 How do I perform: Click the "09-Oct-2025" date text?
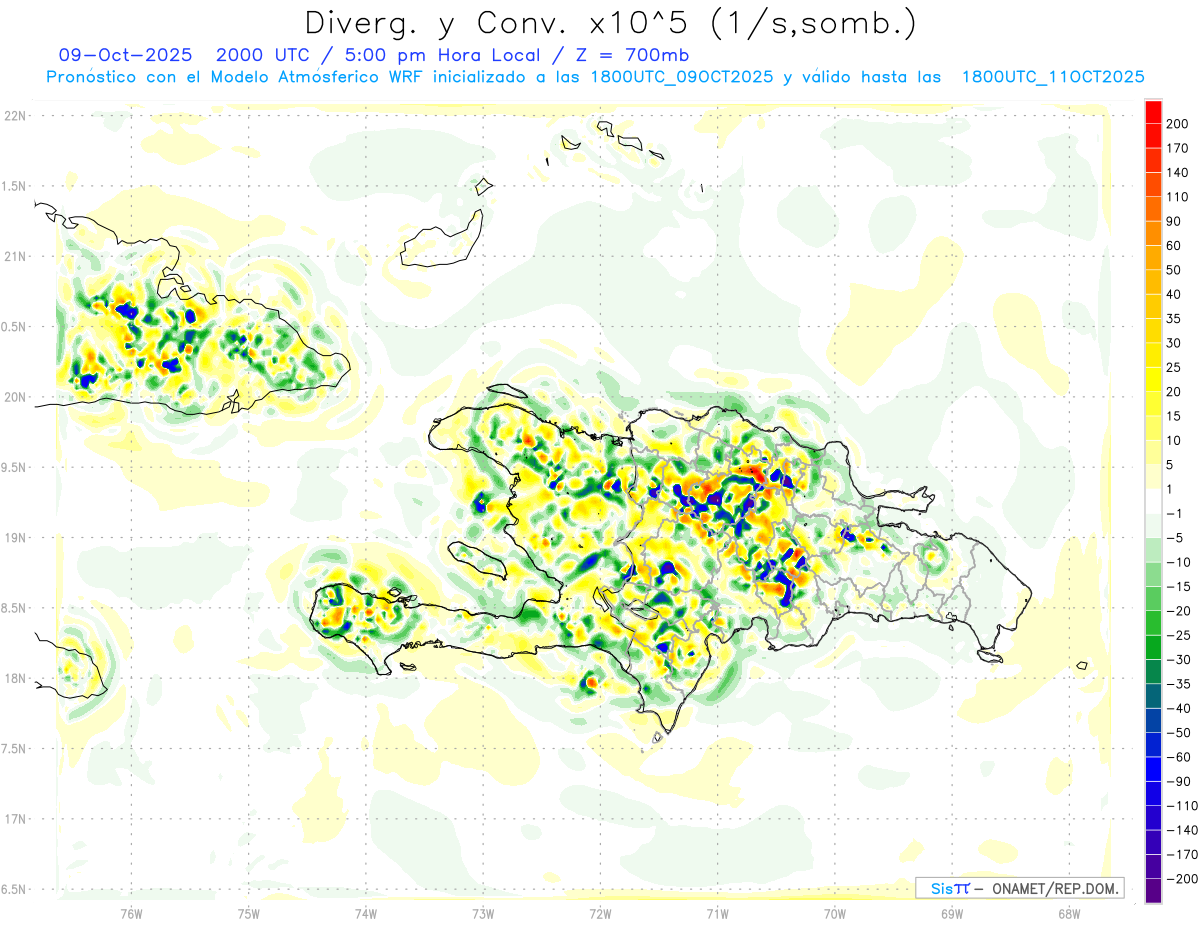pyautogui.click(x=125, y=55)
